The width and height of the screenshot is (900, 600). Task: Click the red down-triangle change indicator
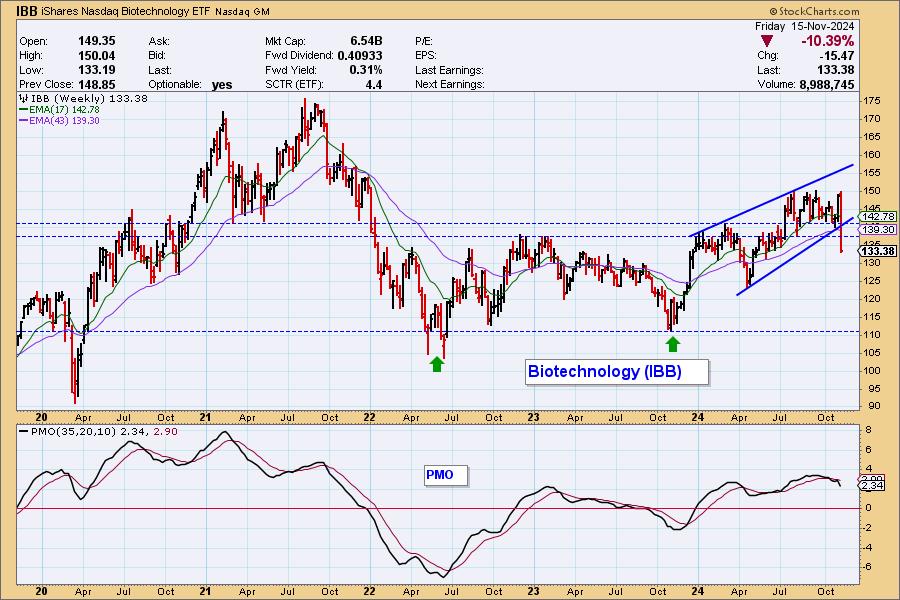(767, 41)
